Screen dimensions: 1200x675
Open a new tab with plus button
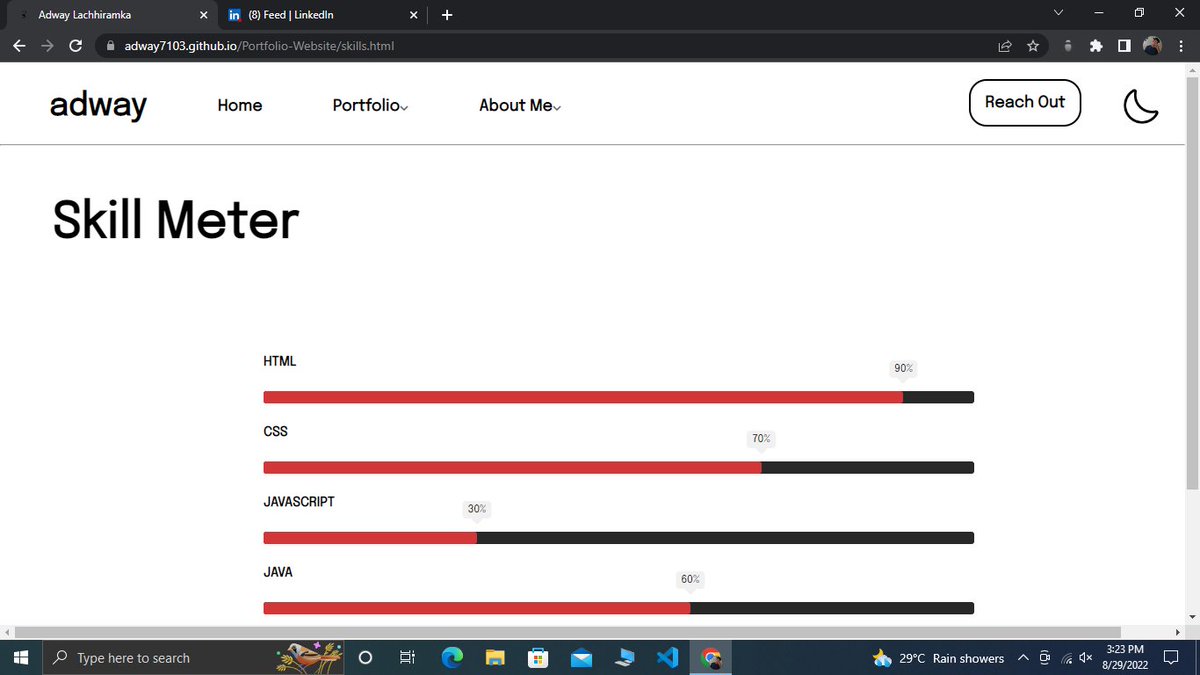[447, 15]
